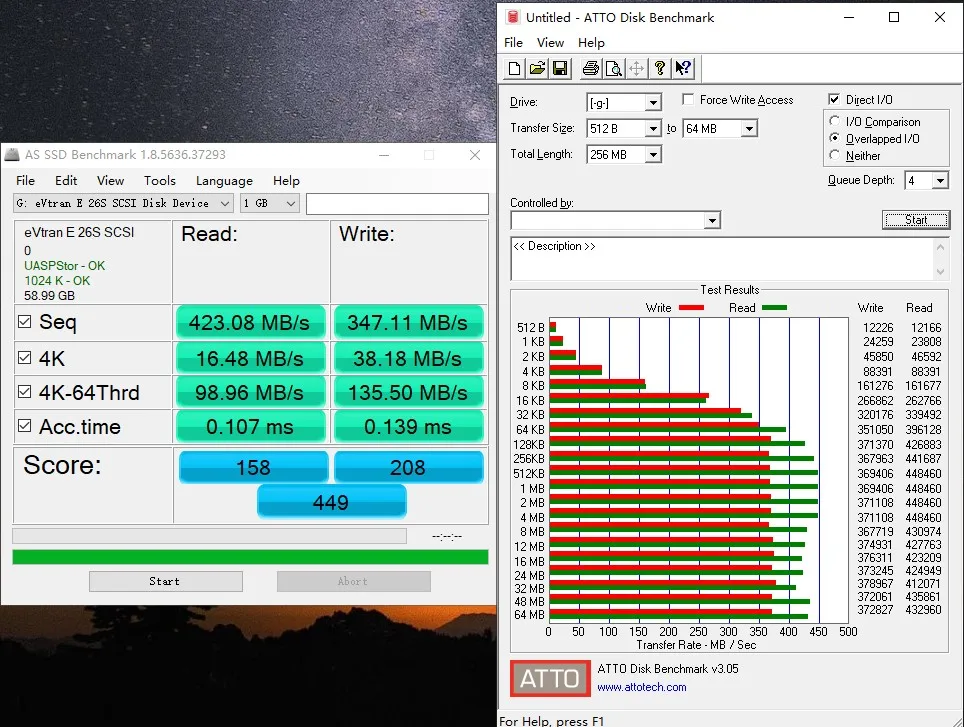Click the Help question mark icon in ATTO
The image size is (964, 727).
click(660, 68)
